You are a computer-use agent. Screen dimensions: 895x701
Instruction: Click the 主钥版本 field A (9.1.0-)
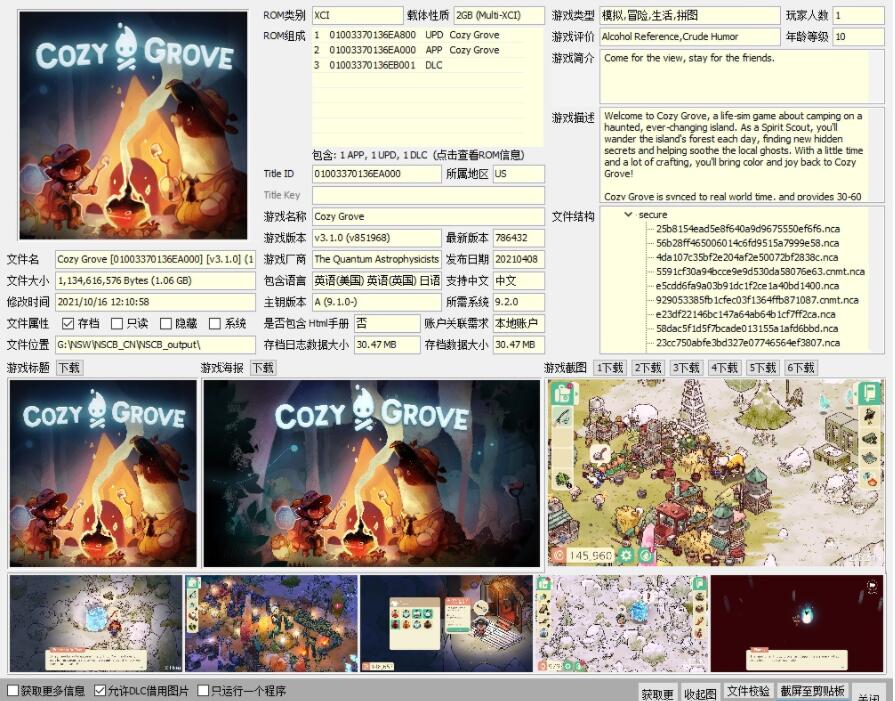(x=376, y=302)
